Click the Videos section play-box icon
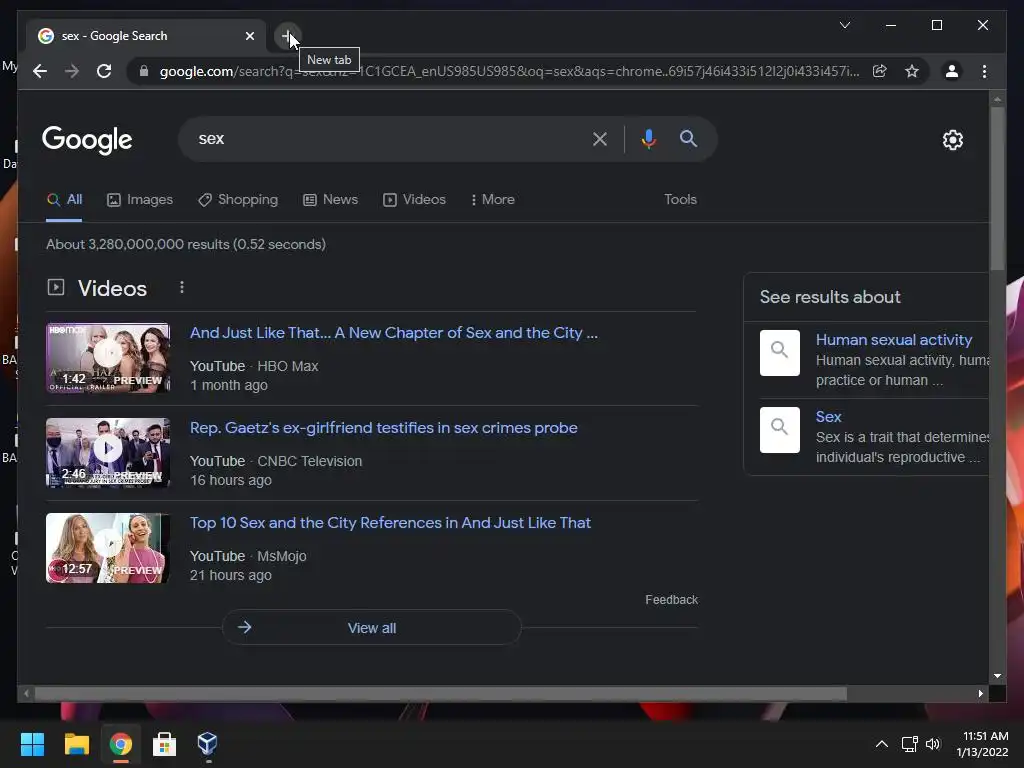The height and width of the screenshot is (768, 1024). [x=56, y=287]
